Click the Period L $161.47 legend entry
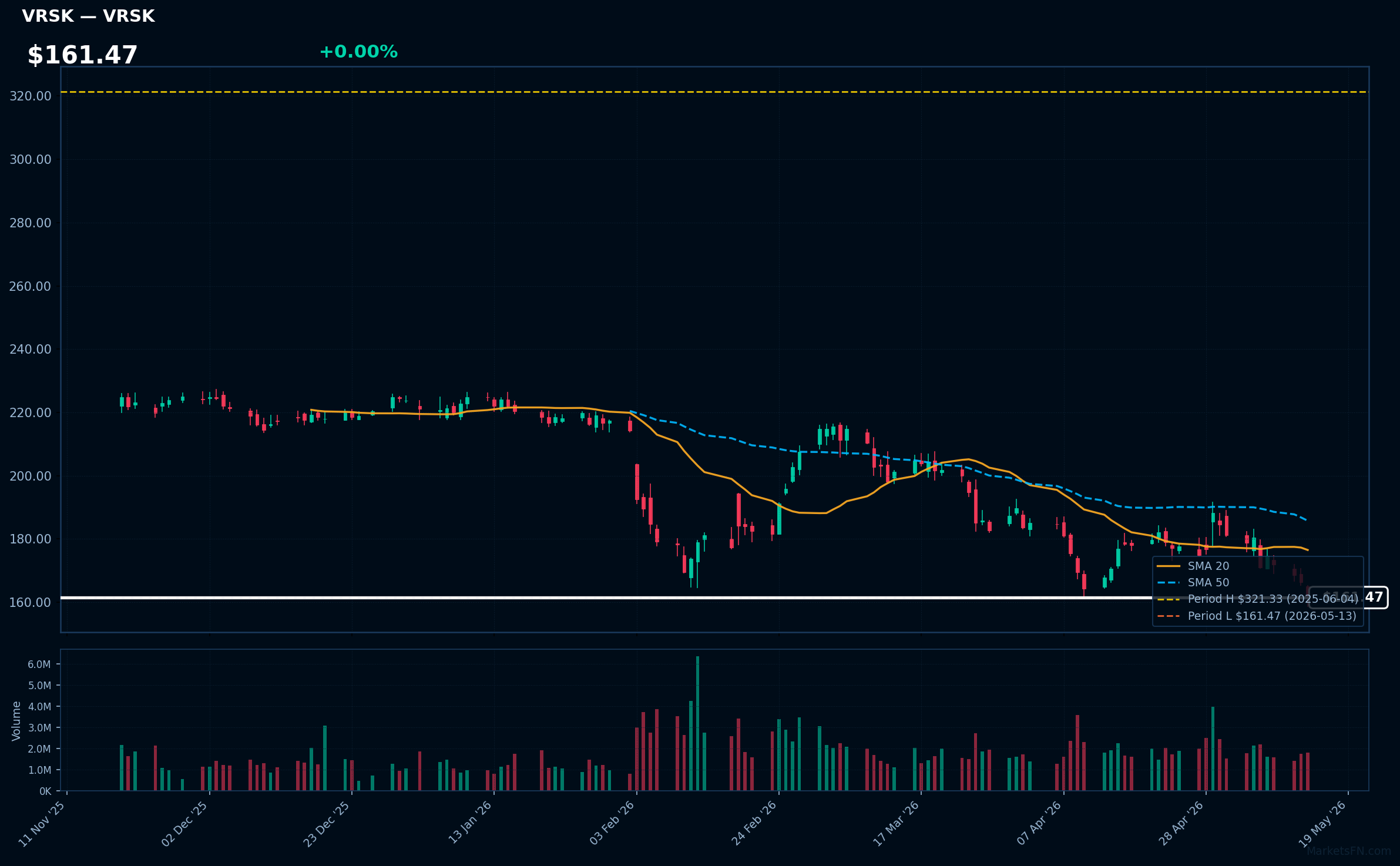This screenshot has height=866, width=1400. click(1257, 616)
